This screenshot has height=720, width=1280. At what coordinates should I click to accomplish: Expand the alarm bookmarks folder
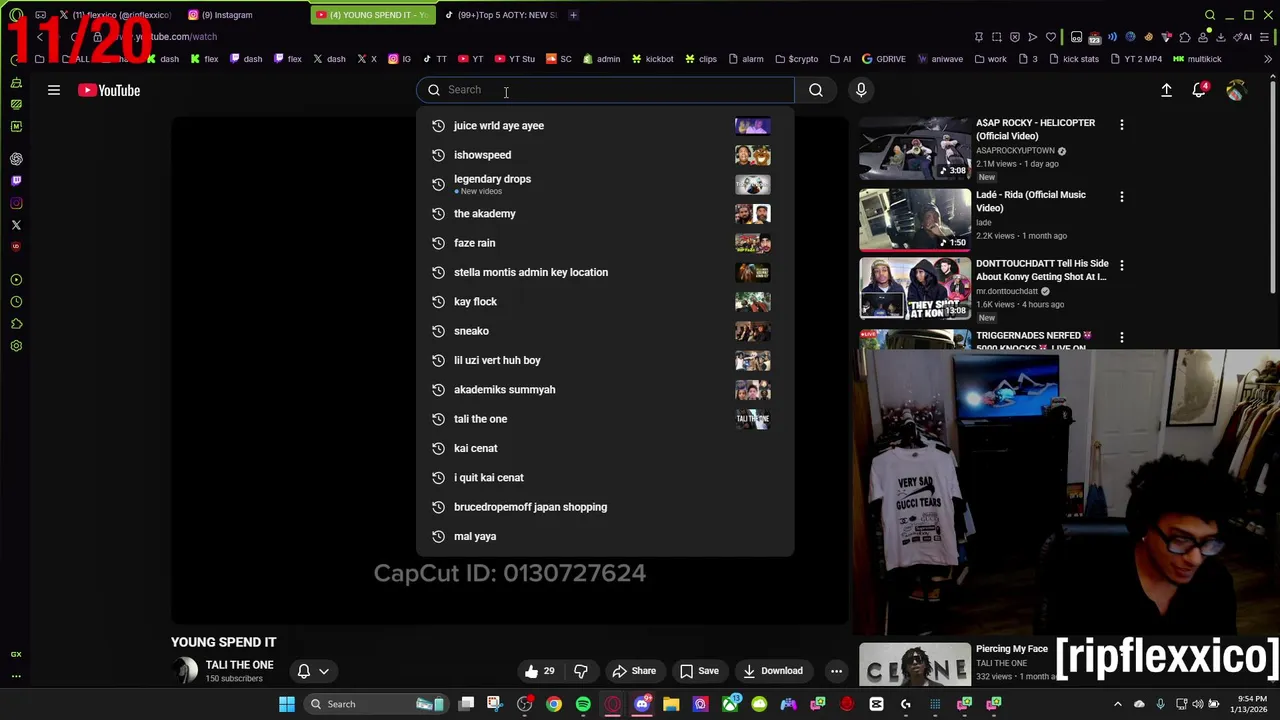[x=747, y=59]
